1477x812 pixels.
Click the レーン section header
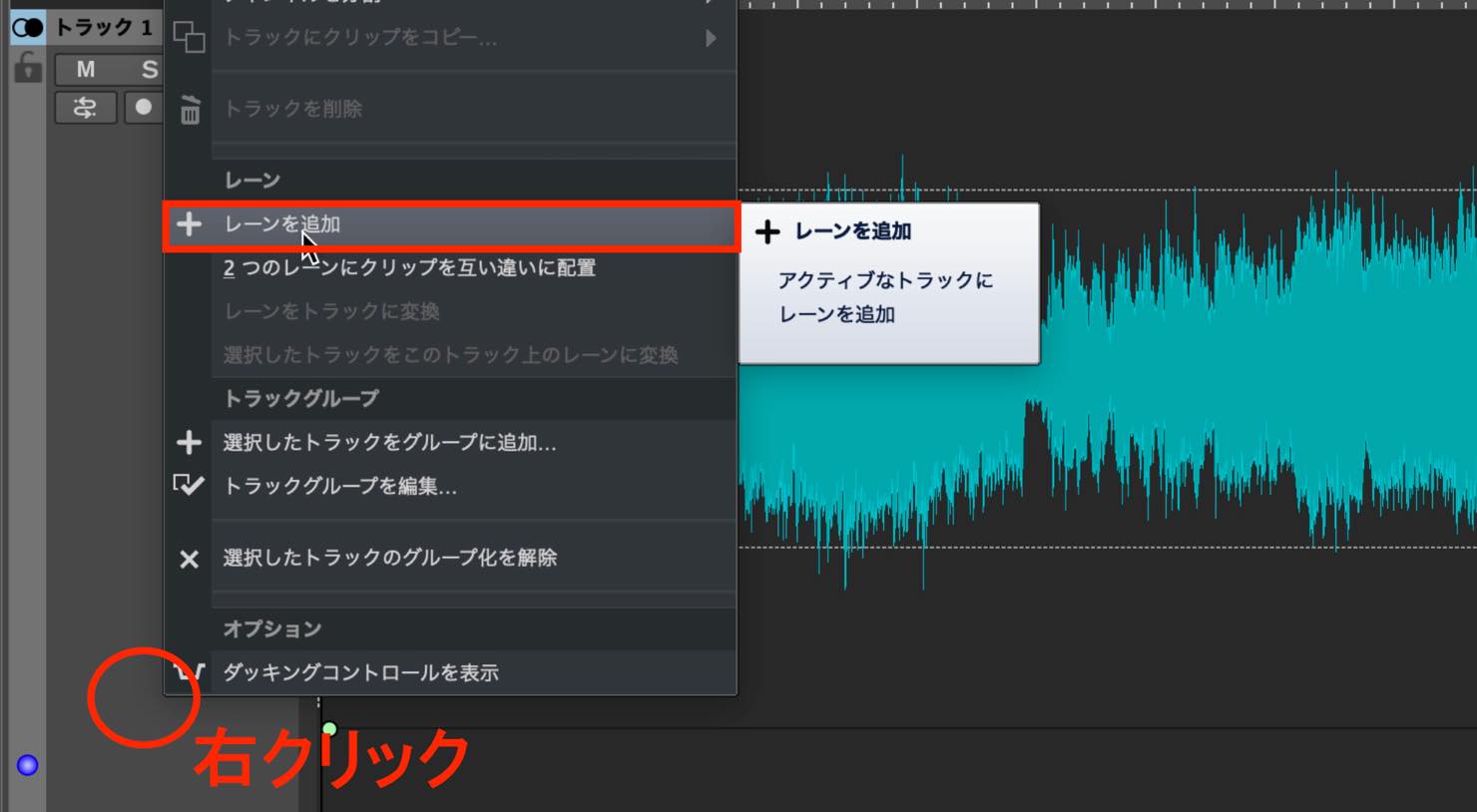click(252, 181)
